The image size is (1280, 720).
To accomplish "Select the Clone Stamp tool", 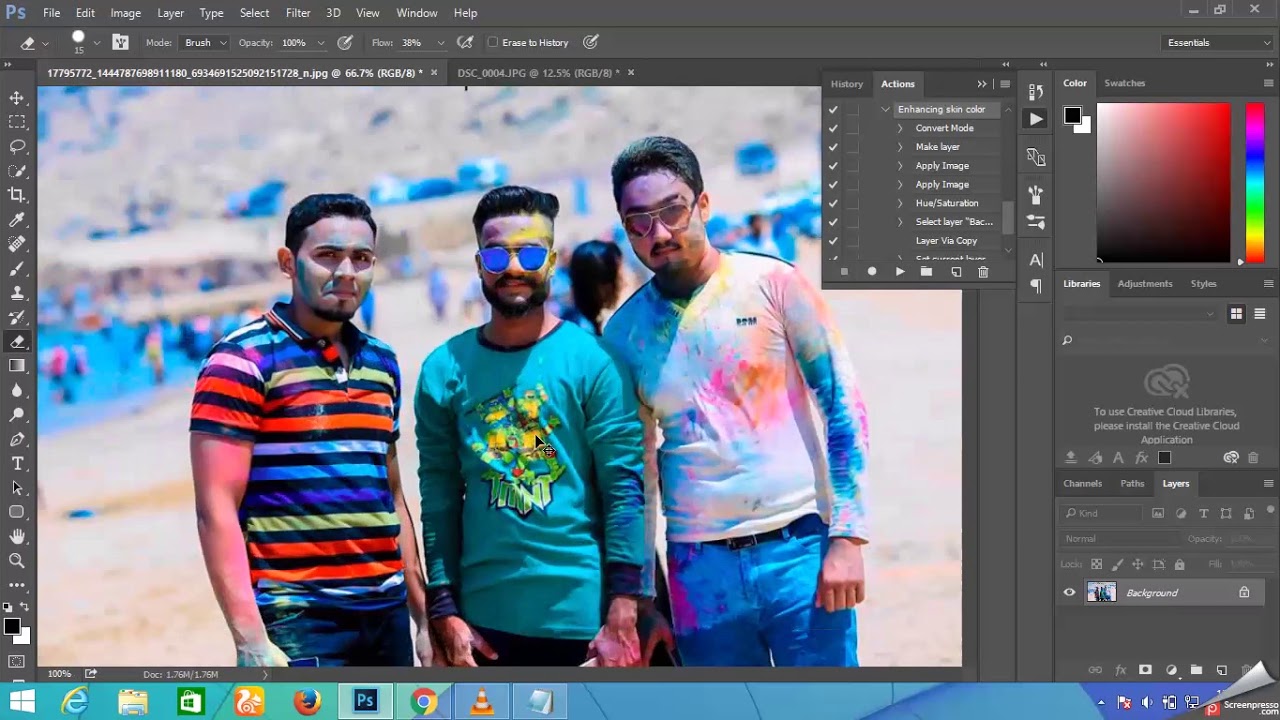I will (x=17, y=293).
